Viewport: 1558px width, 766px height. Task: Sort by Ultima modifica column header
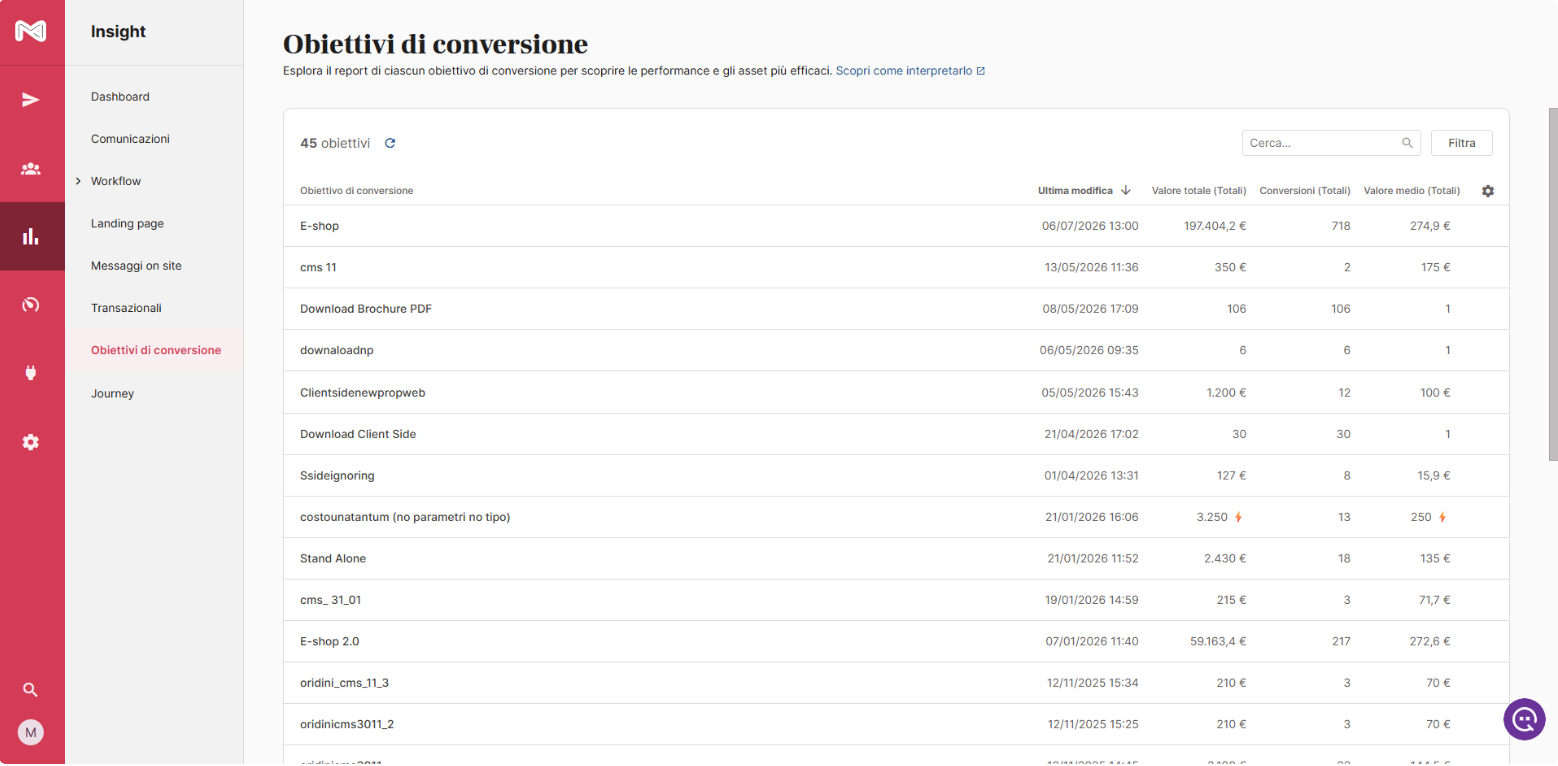[1075, 191]
